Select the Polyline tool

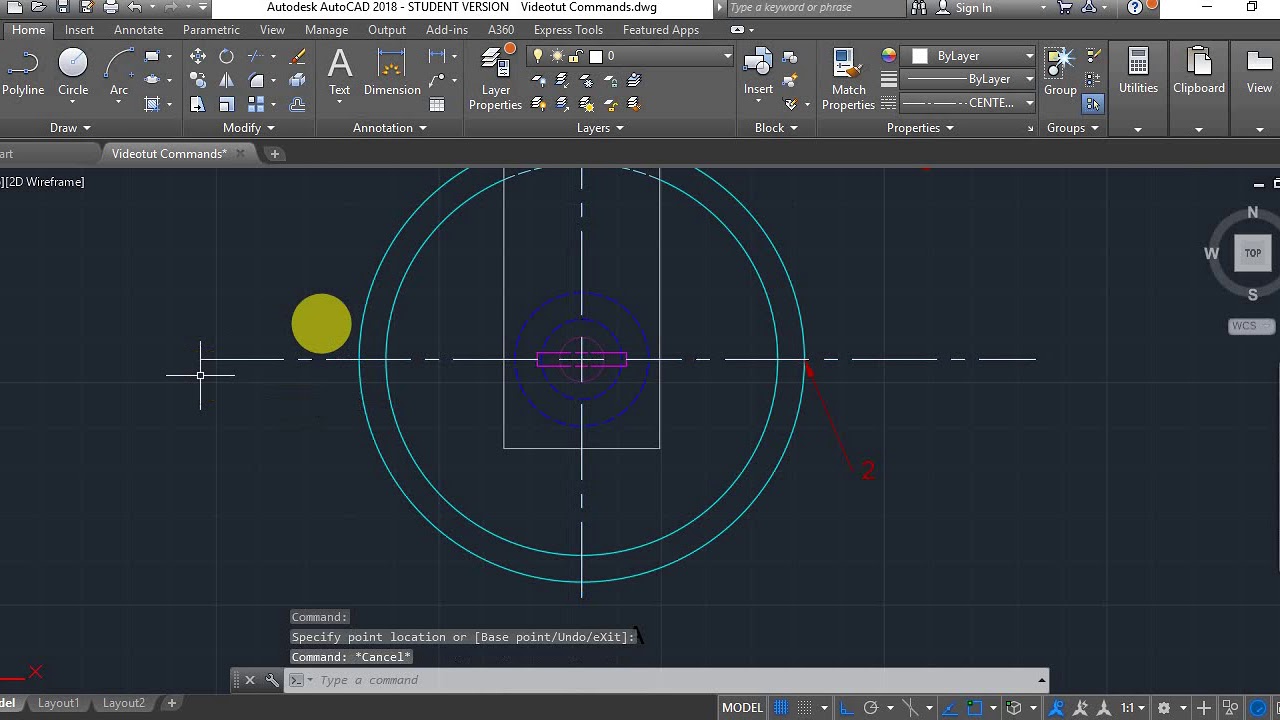pyautogui.click(x=23, y=74)
